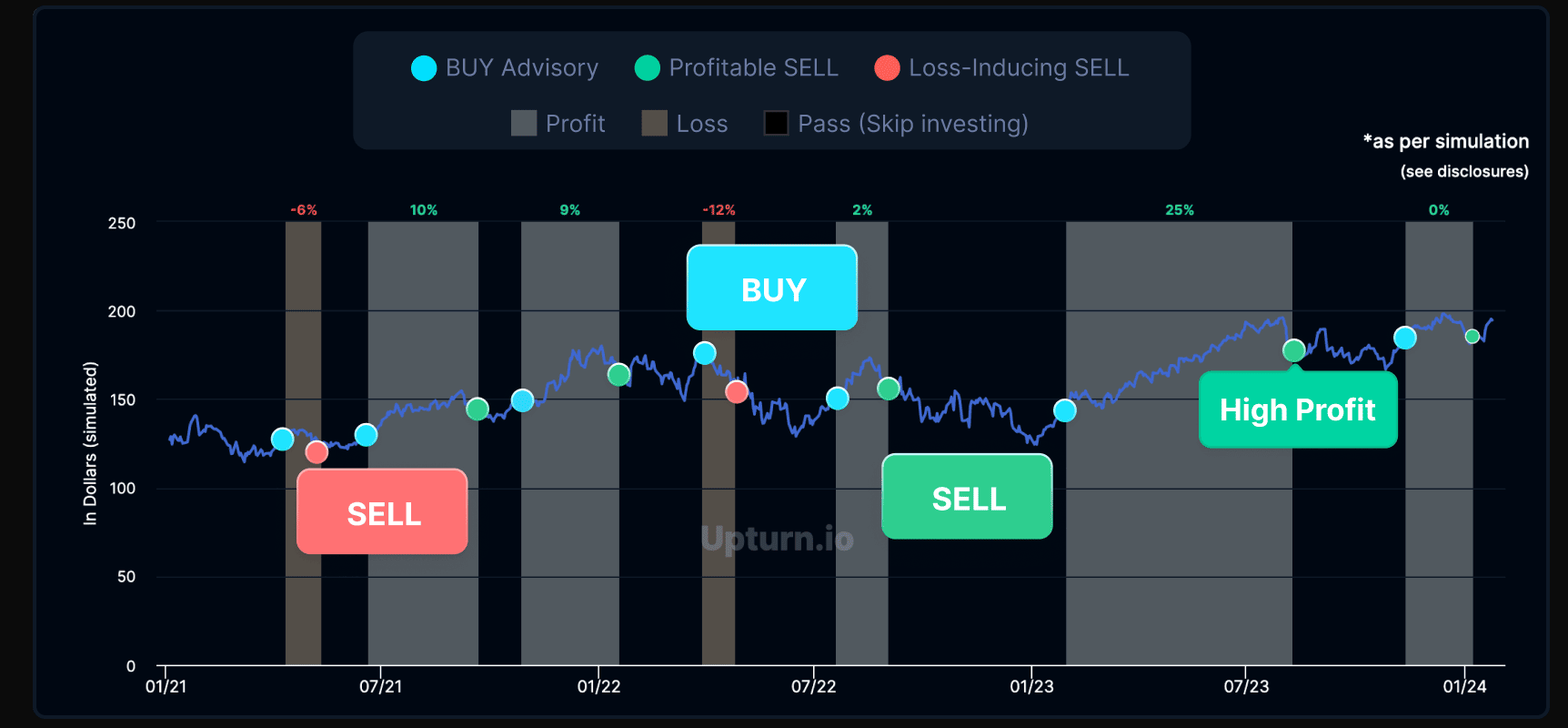Image resolution: width=1568 pixels, height=728 pixels.
Task: Toggle the Profit legend entry
Action: coord(558,124)
